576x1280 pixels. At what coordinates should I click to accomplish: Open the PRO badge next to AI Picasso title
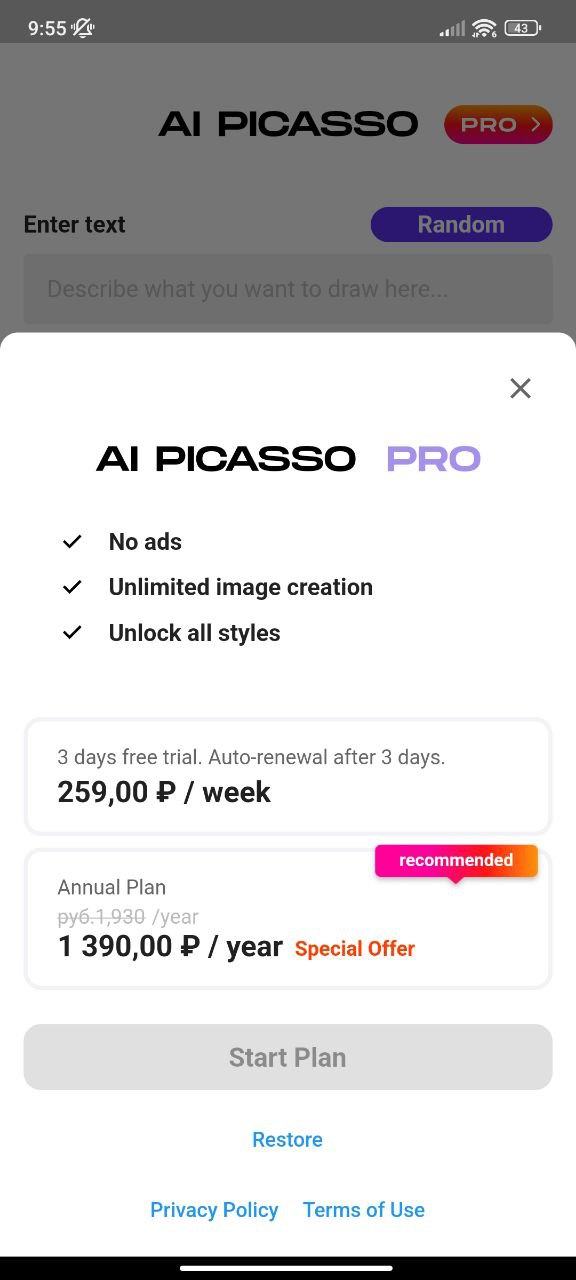(x=497, y=124)
